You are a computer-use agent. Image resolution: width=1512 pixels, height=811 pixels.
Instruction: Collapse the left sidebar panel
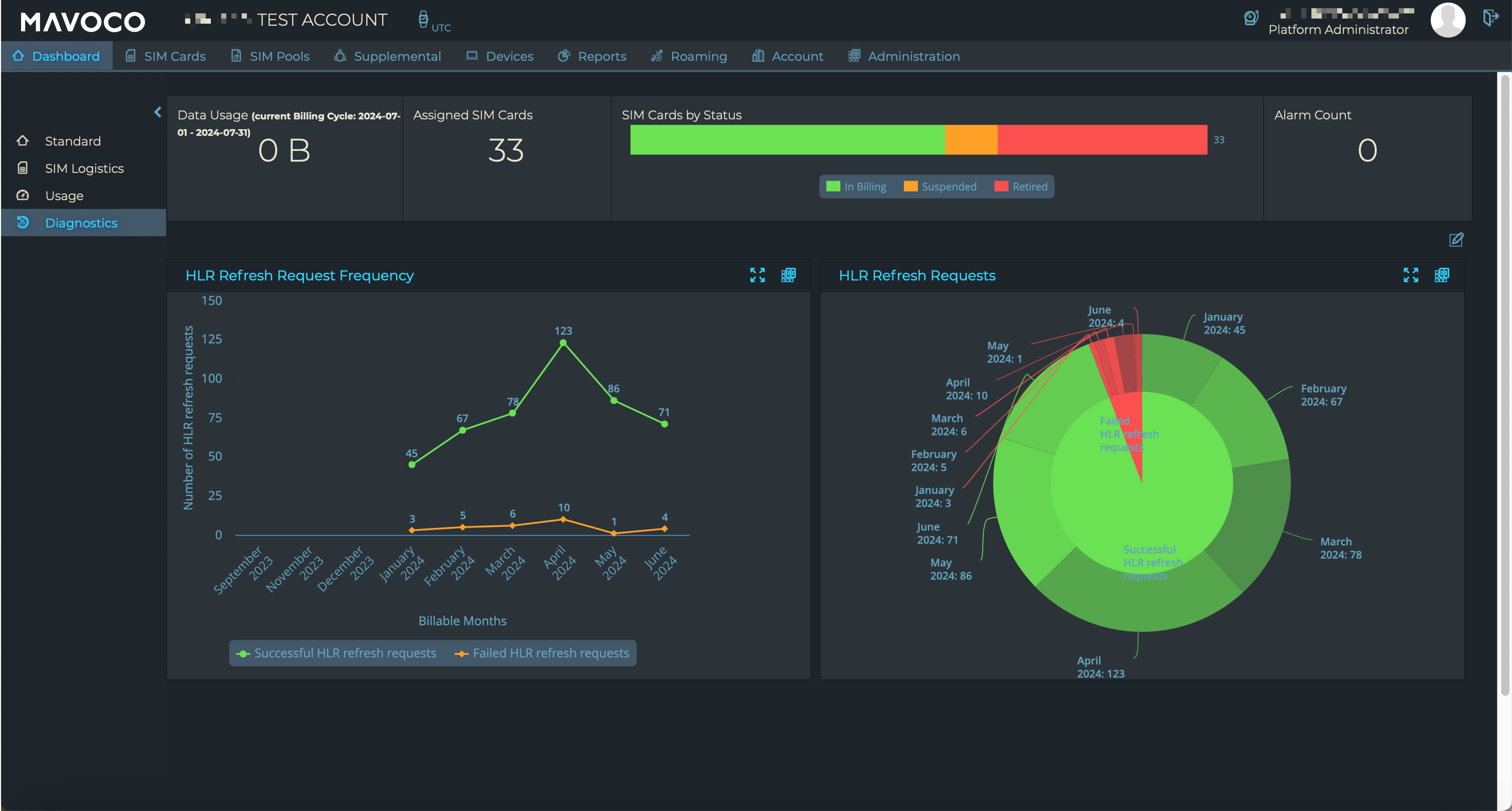pyautogui.click(x=157, y=112)
